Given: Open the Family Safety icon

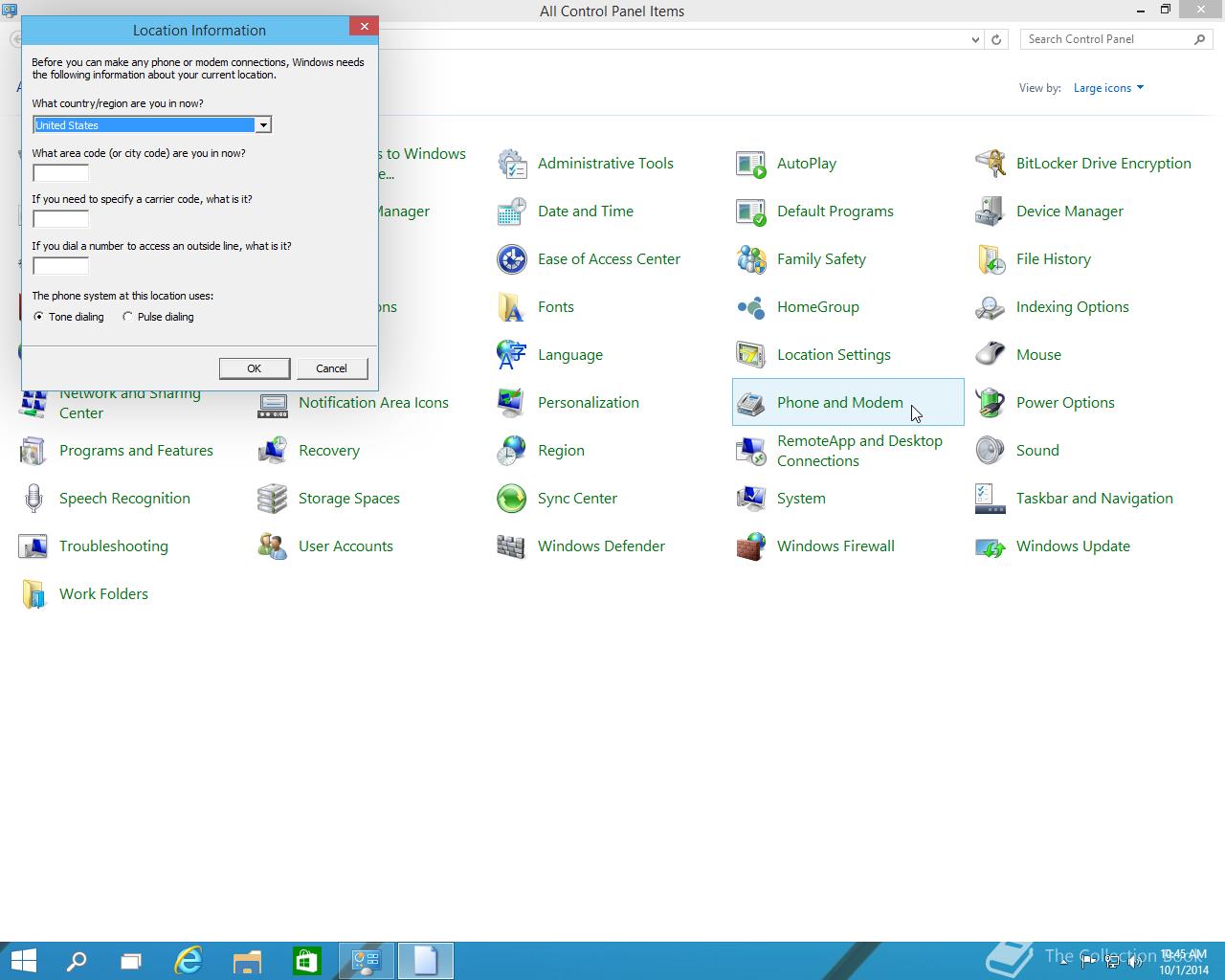Looking at the screenshot, I should click(x=751, y=259).
